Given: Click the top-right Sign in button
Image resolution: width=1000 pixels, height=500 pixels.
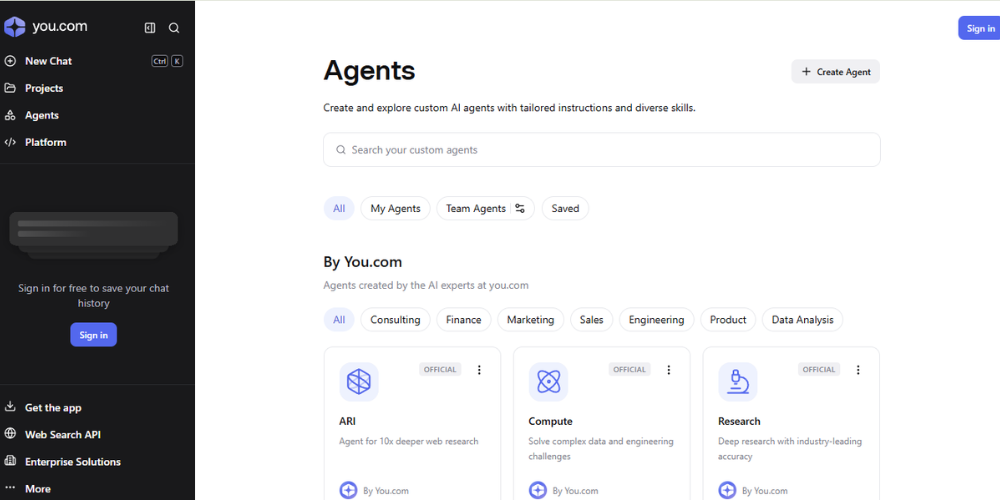Looking at the screenshot, I should coord(980,28).
